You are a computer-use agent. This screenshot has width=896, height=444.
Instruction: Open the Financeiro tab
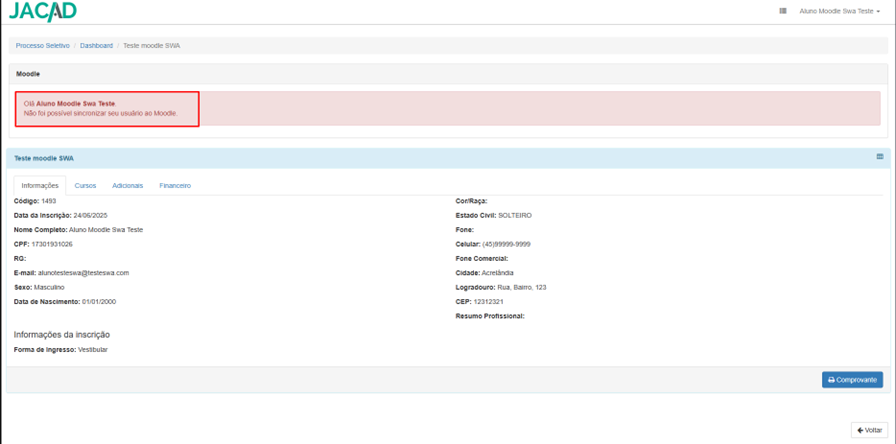click(x=175, y=186)
